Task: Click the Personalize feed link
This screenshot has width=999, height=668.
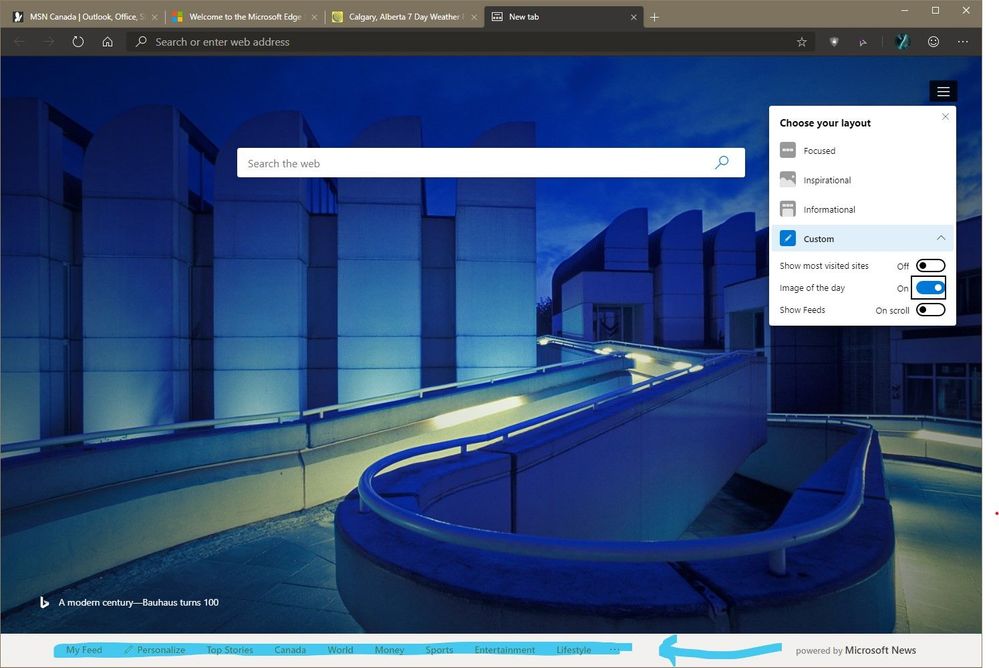Action: coord(161,650)
